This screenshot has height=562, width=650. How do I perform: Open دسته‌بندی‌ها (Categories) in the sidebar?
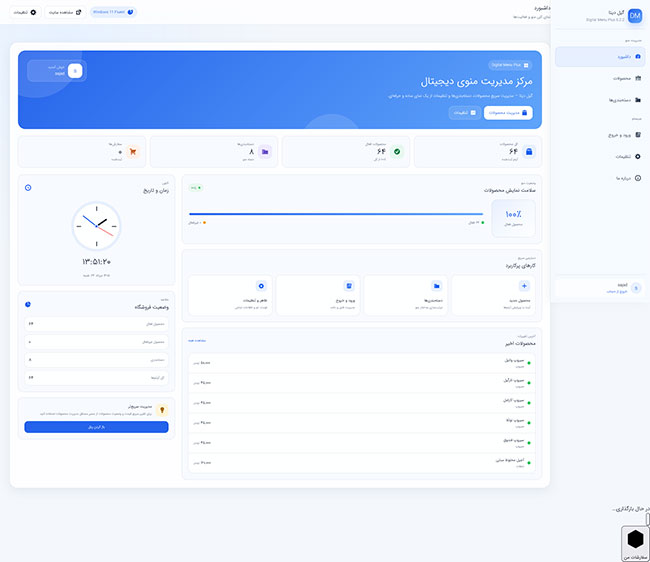[600, 100]
